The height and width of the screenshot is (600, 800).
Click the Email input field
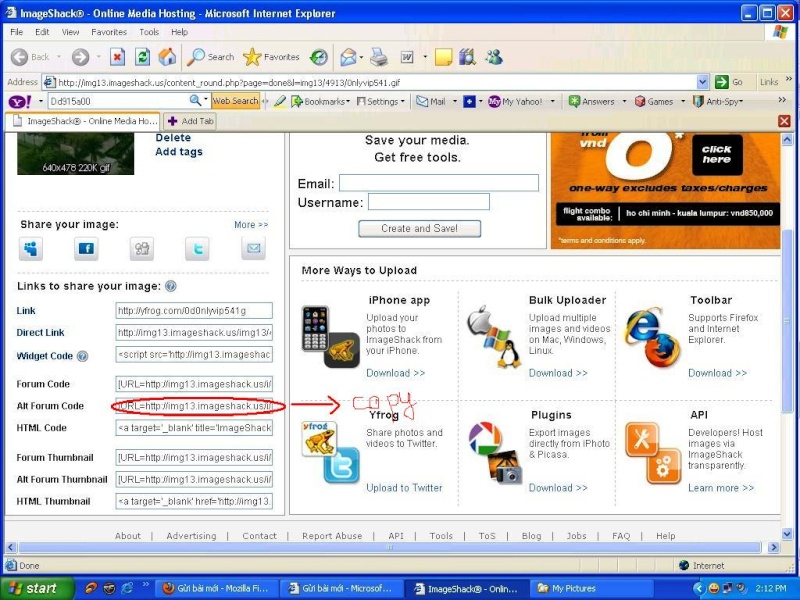[x=439, y=183]
